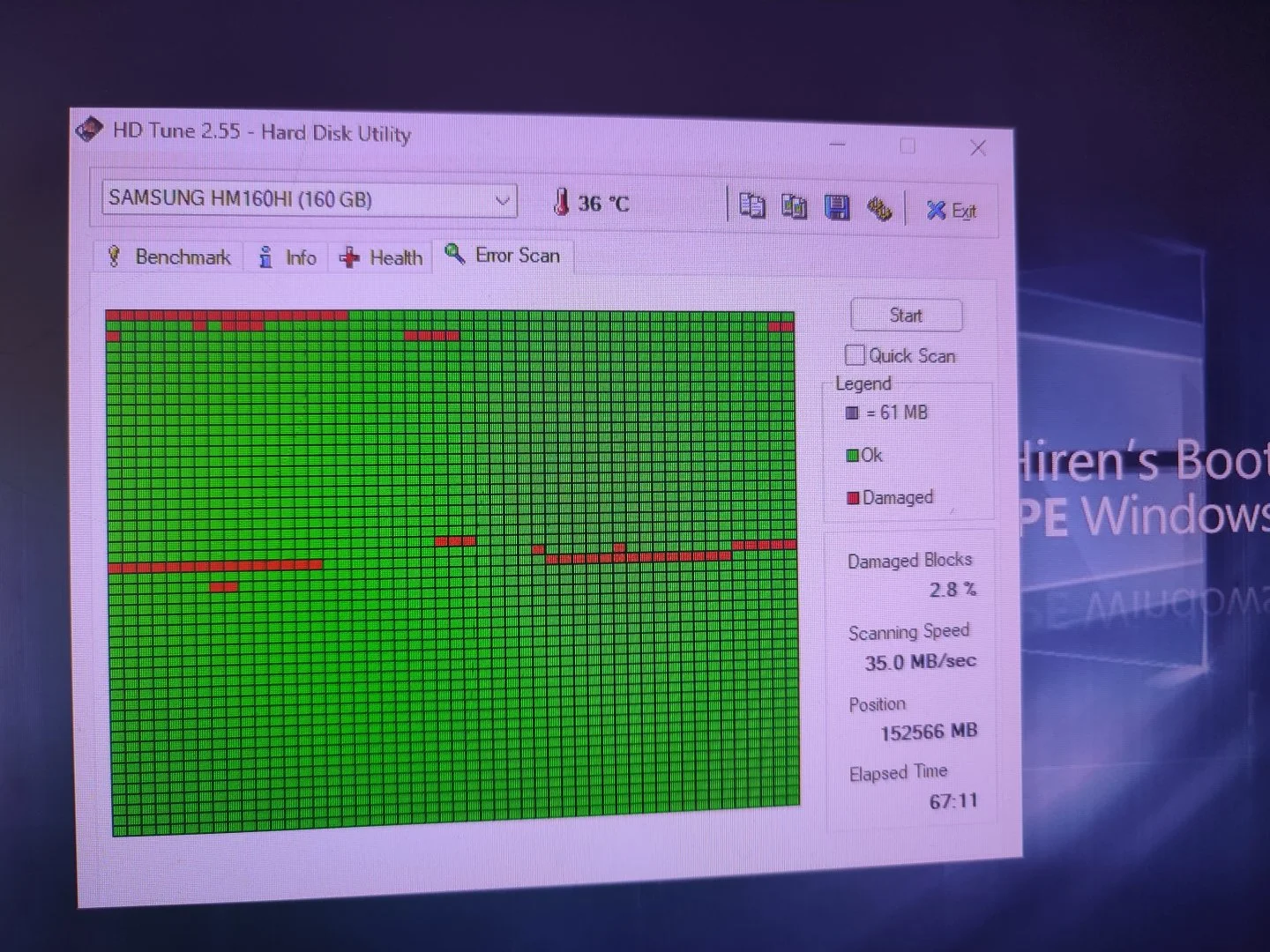Click the copy info to clipboard icon
The width and height of the screenshot is (1270, 952).
pos(752,205)
